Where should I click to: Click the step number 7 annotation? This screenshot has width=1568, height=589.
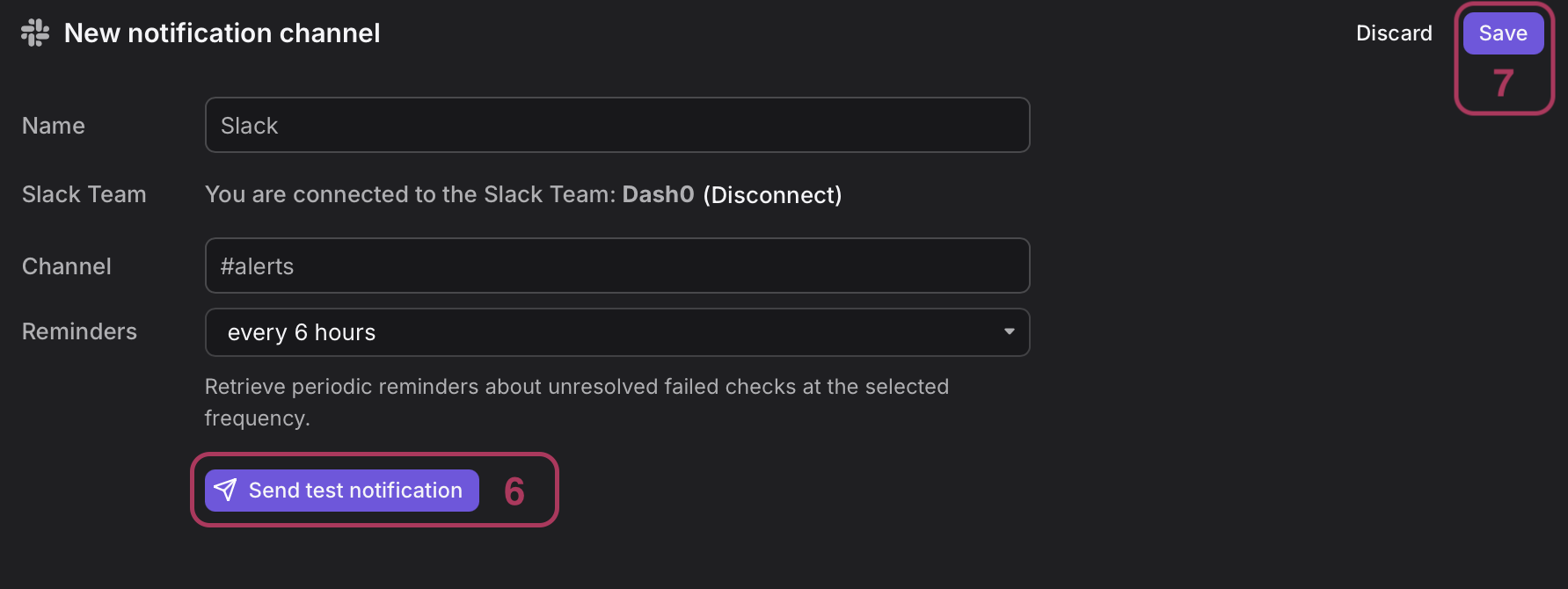[1504, 84]
